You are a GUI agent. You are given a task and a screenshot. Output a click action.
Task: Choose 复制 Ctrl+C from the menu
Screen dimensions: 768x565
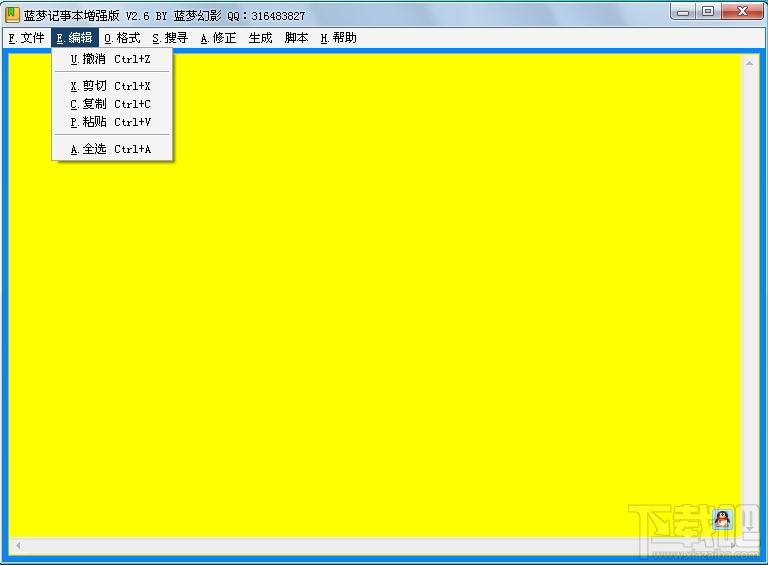click(112, 104)
